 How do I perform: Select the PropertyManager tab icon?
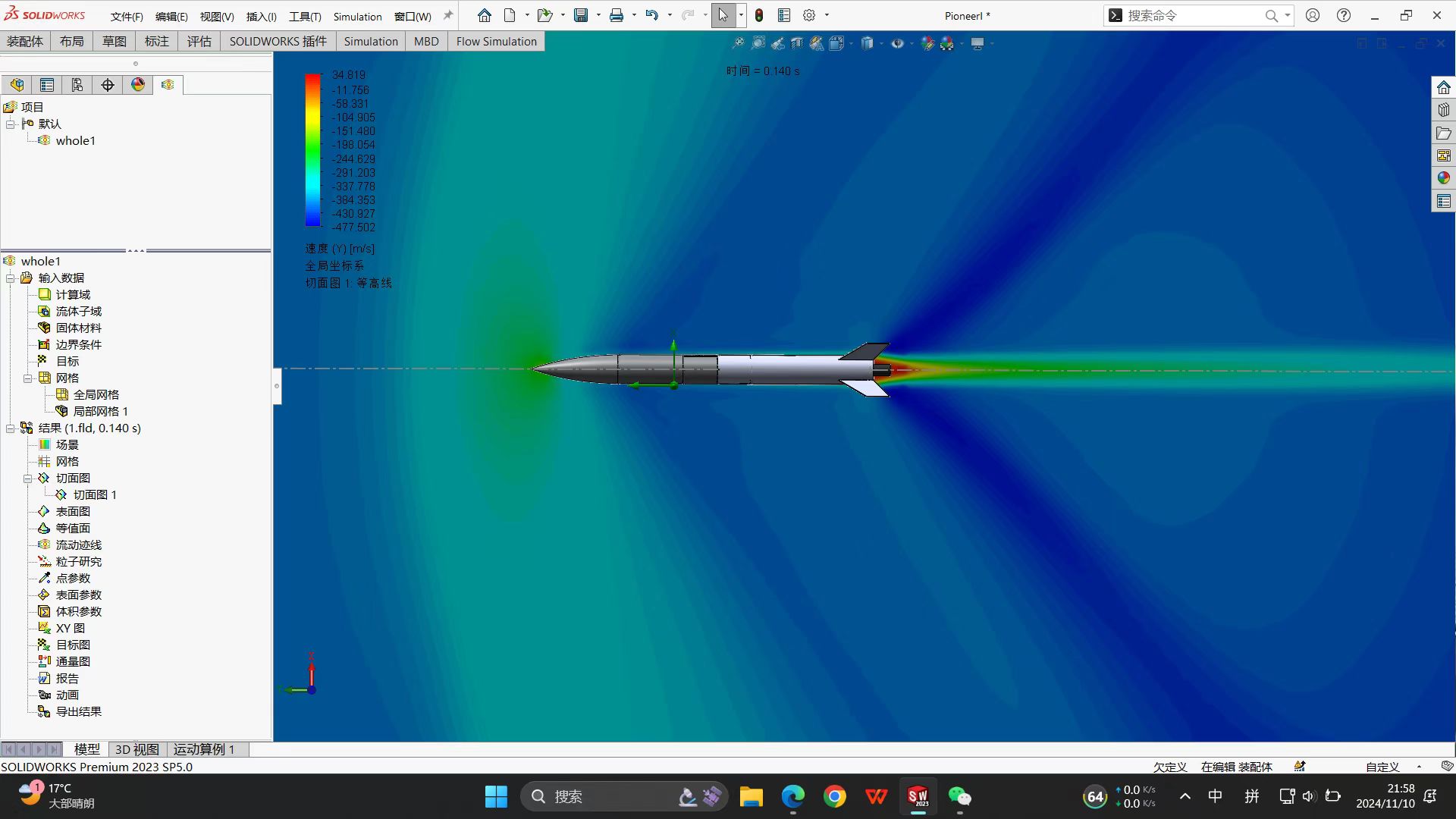(x=47, y=85)
